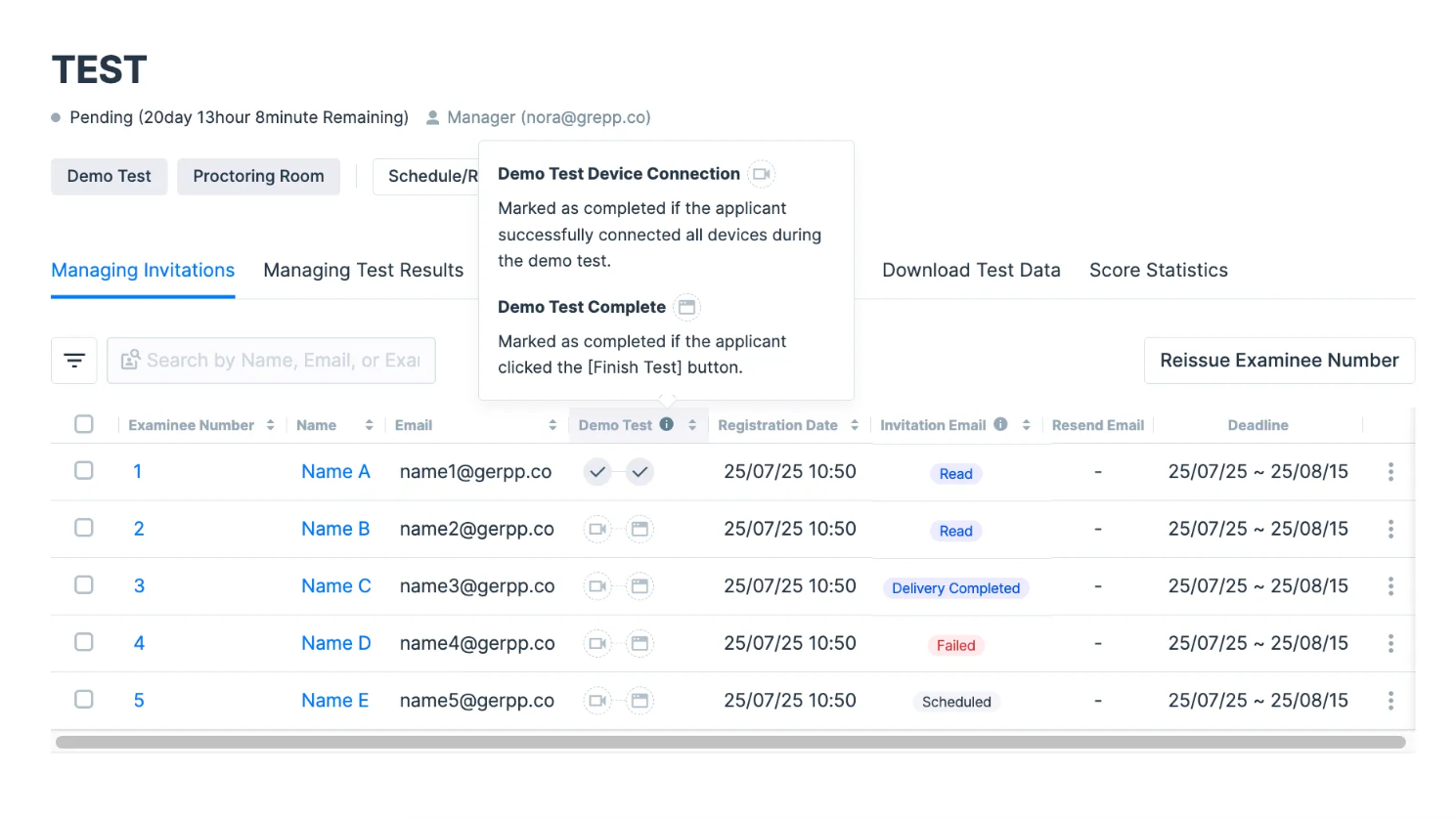Click the Failed status badge for Name D
The width and height of the screenshot is (1456, 818).
tap(956, 645)
